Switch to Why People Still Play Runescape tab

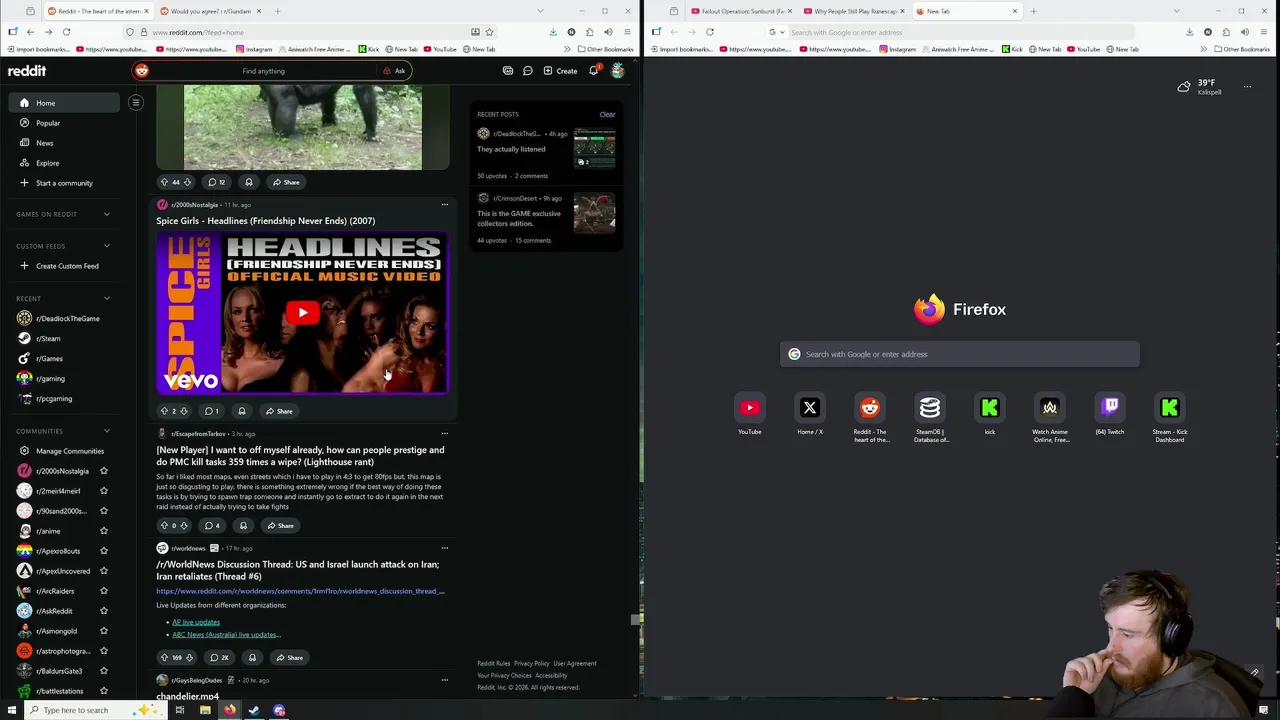[855, 11]
